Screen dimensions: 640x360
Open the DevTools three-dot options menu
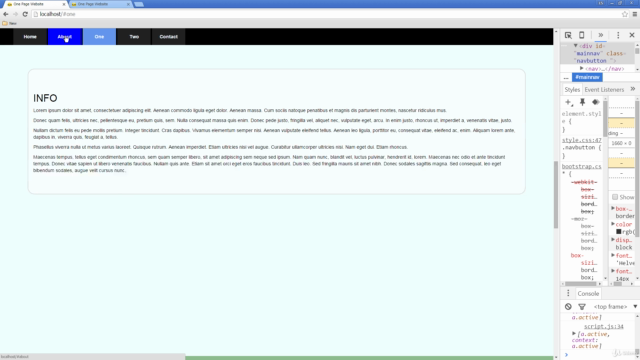(618, 35)
